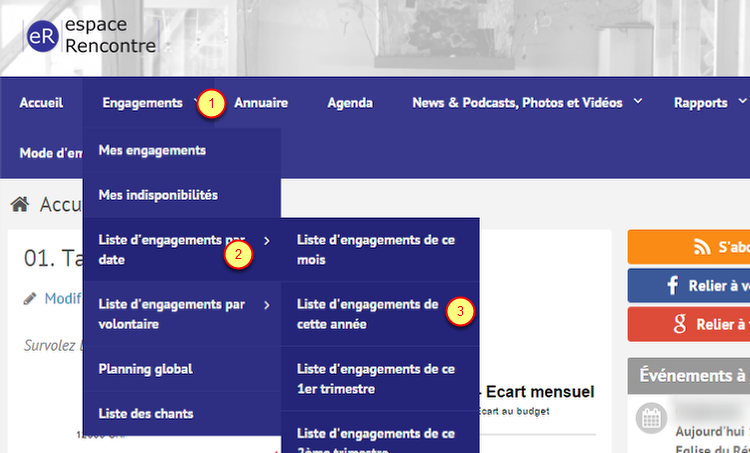The width and height of the screenshot is (750, 453).
Task: Choose Liste d'engagements de ce 2ème trimestre
Action: tap(380, 432)
